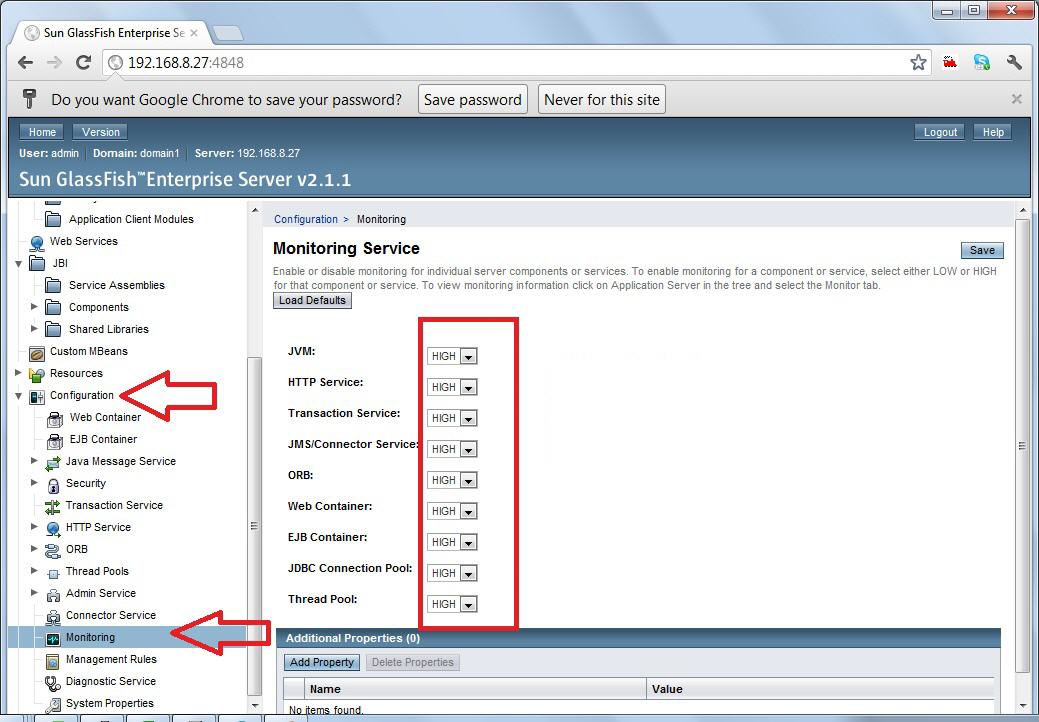Dismiss the save password infobar
This screenshot has width=1039, height=722.
(1016, 99)
